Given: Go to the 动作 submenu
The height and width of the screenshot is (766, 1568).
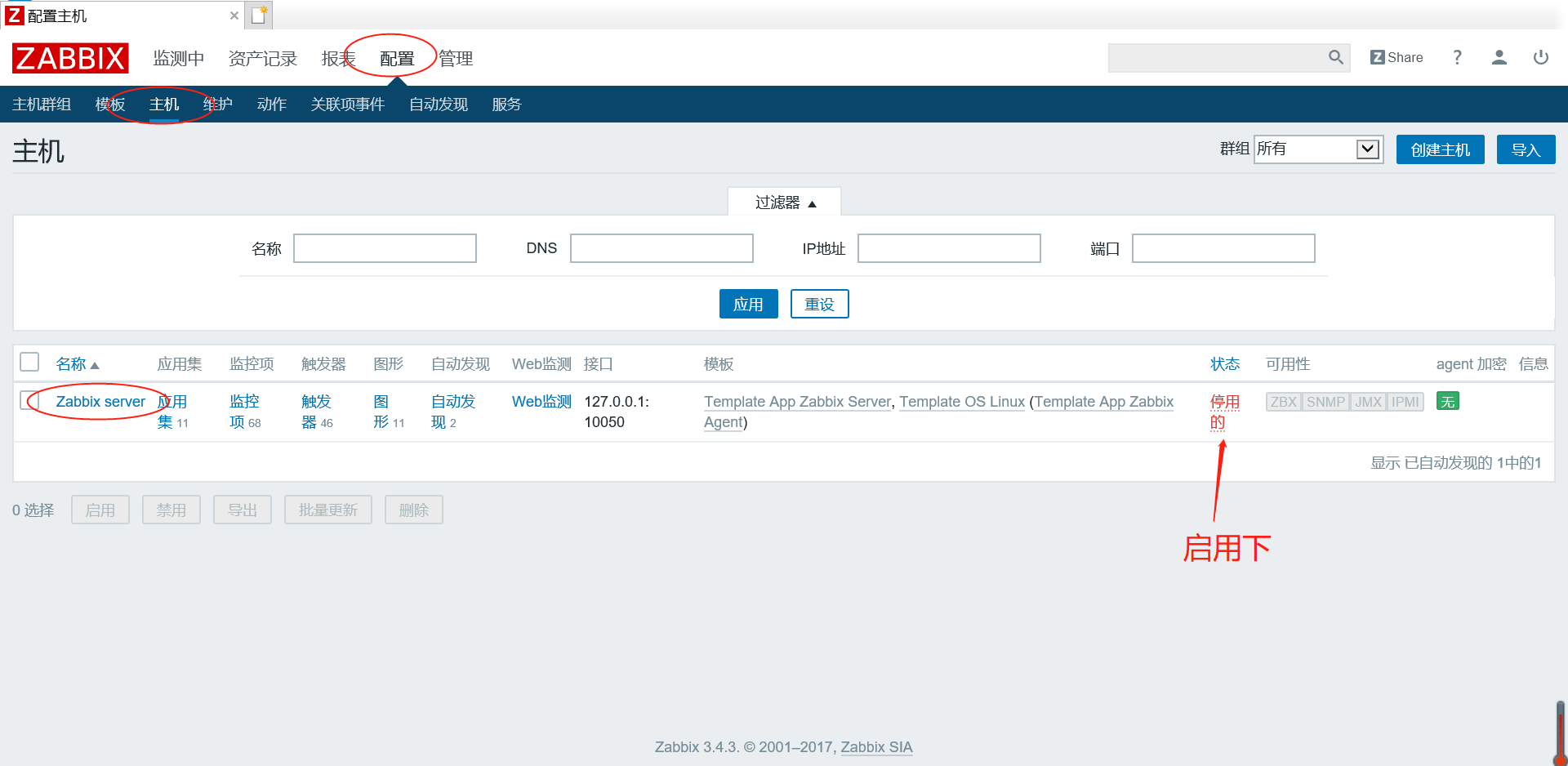Looking at the screenshot, I should point(271,105).
